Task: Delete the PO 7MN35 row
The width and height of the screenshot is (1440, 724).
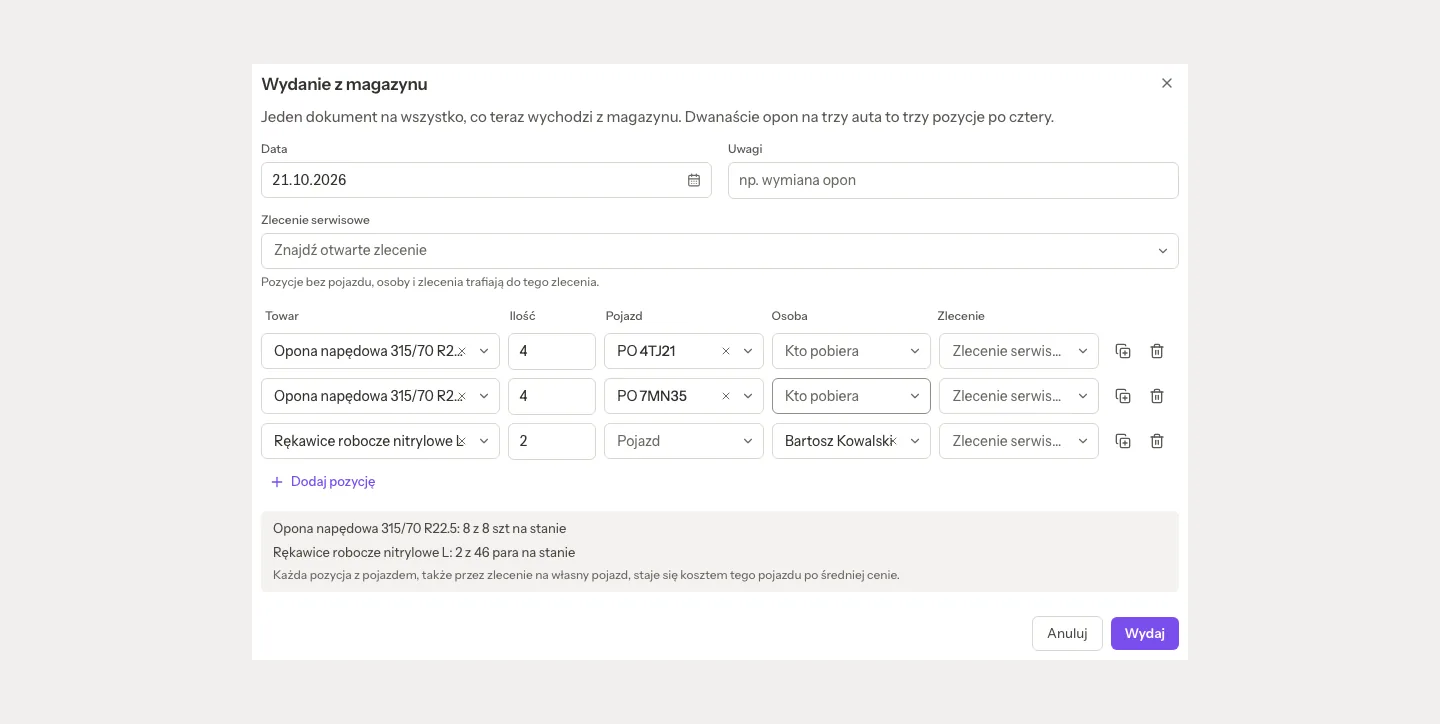Action: (1157, 396)
